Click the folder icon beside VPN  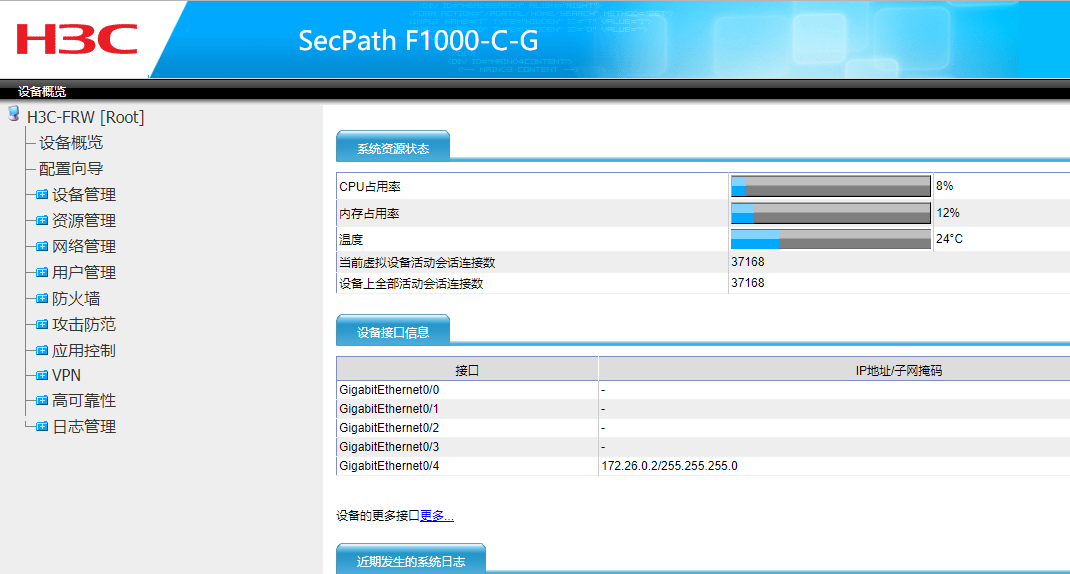tap(42, 375)
